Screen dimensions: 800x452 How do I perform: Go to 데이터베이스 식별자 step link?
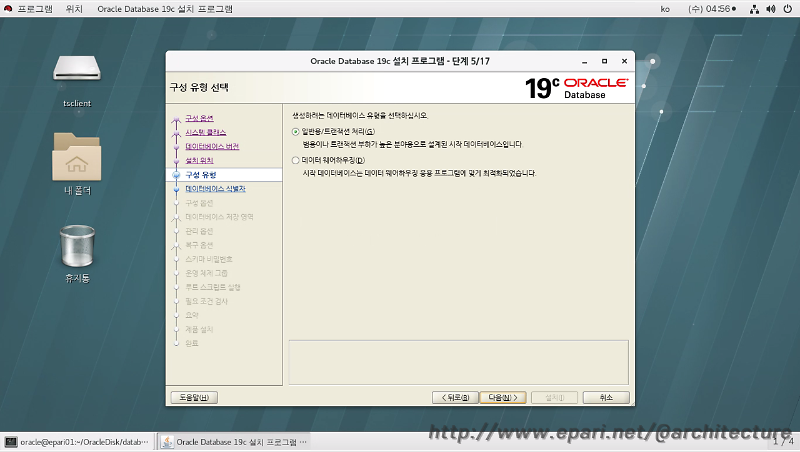coord(215,189)
